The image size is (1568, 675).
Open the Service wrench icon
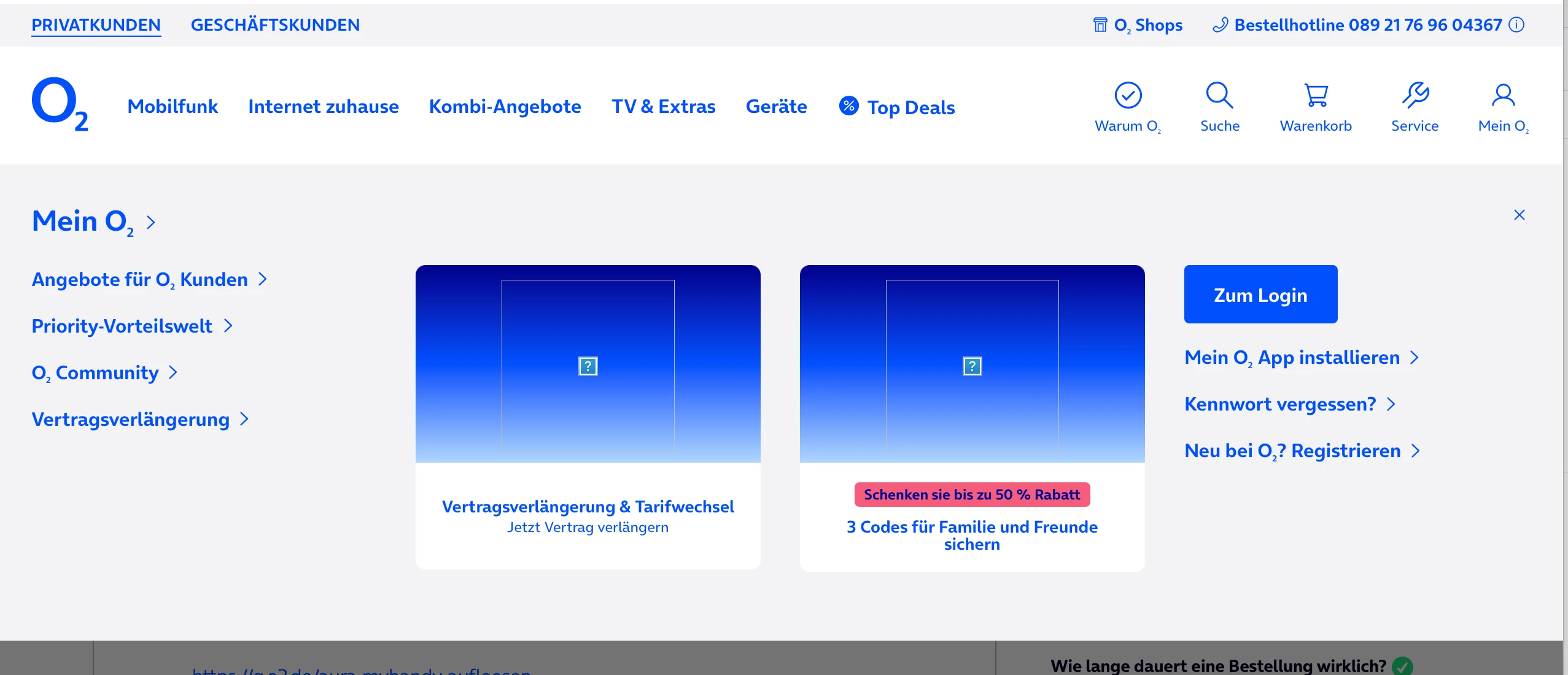(x=1415, y=96)
